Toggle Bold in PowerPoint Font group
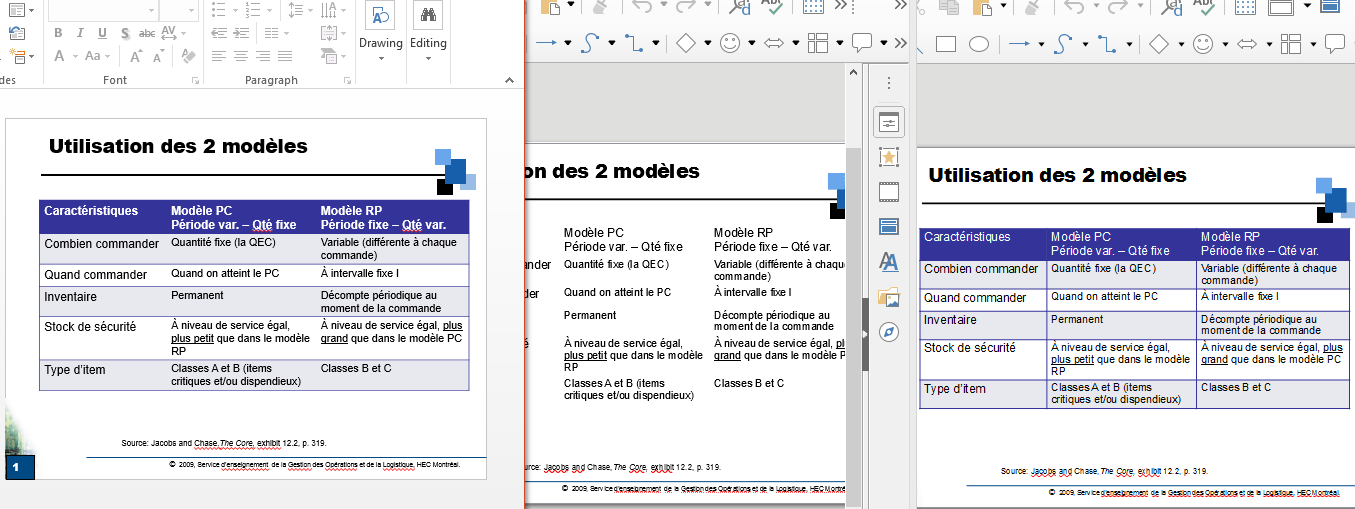 click(58, 33)
